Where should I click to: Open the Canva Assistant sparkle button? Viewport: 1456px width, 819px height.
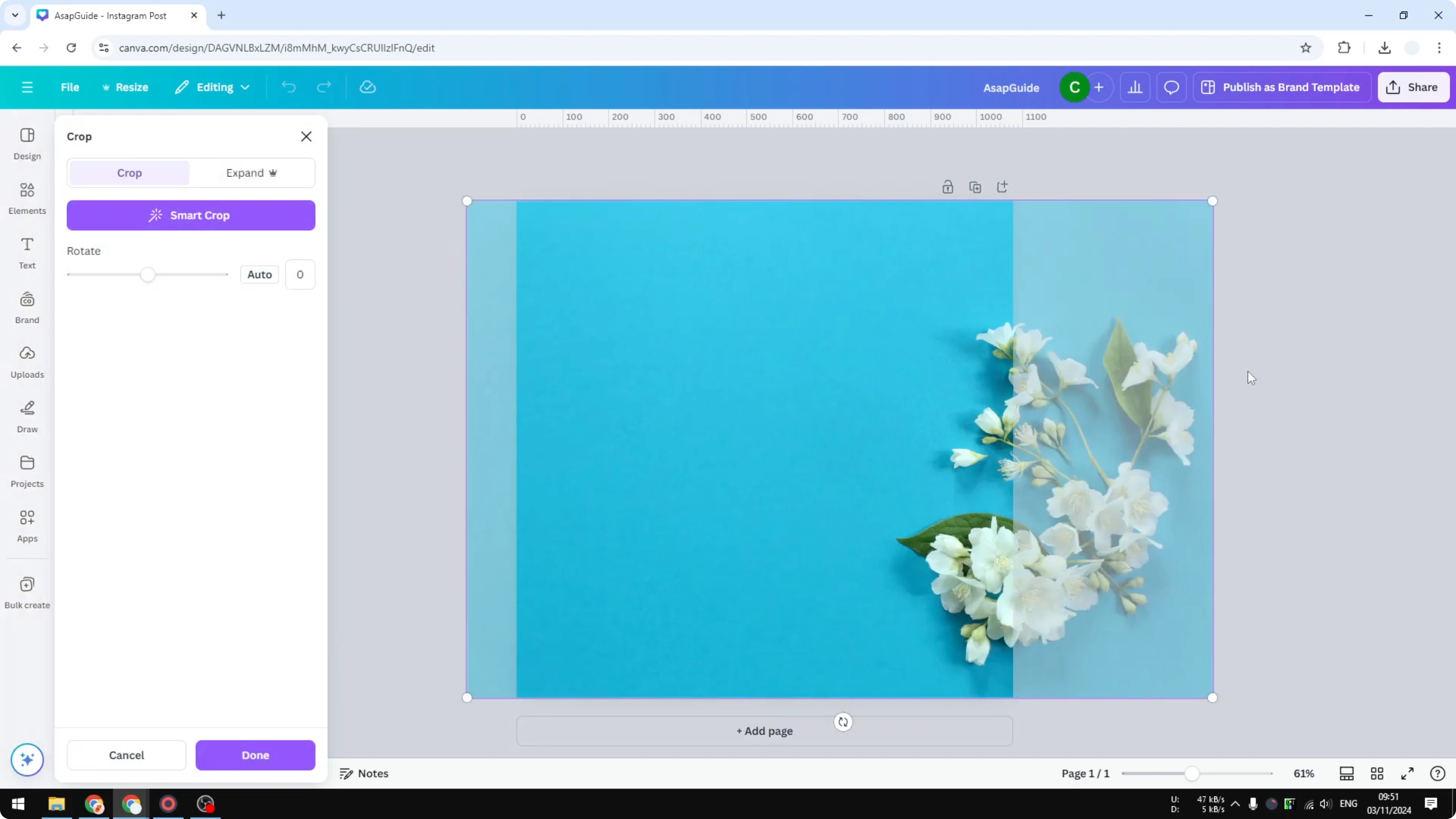(x=27, y=760)
